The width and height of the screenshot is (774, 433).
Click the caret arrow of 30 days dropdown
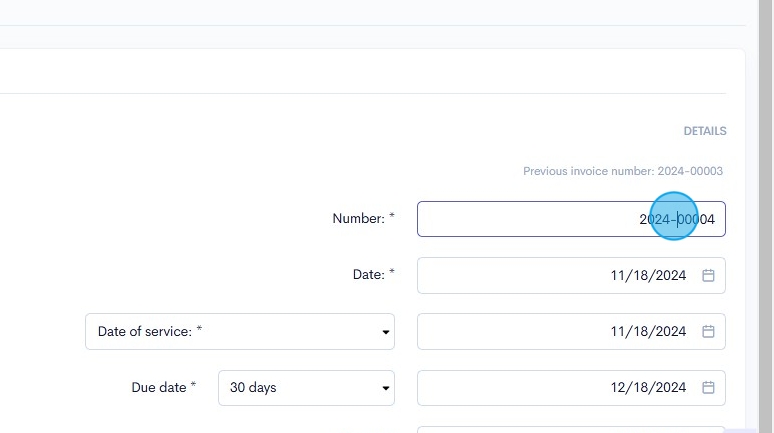click(x=386, y=388)
